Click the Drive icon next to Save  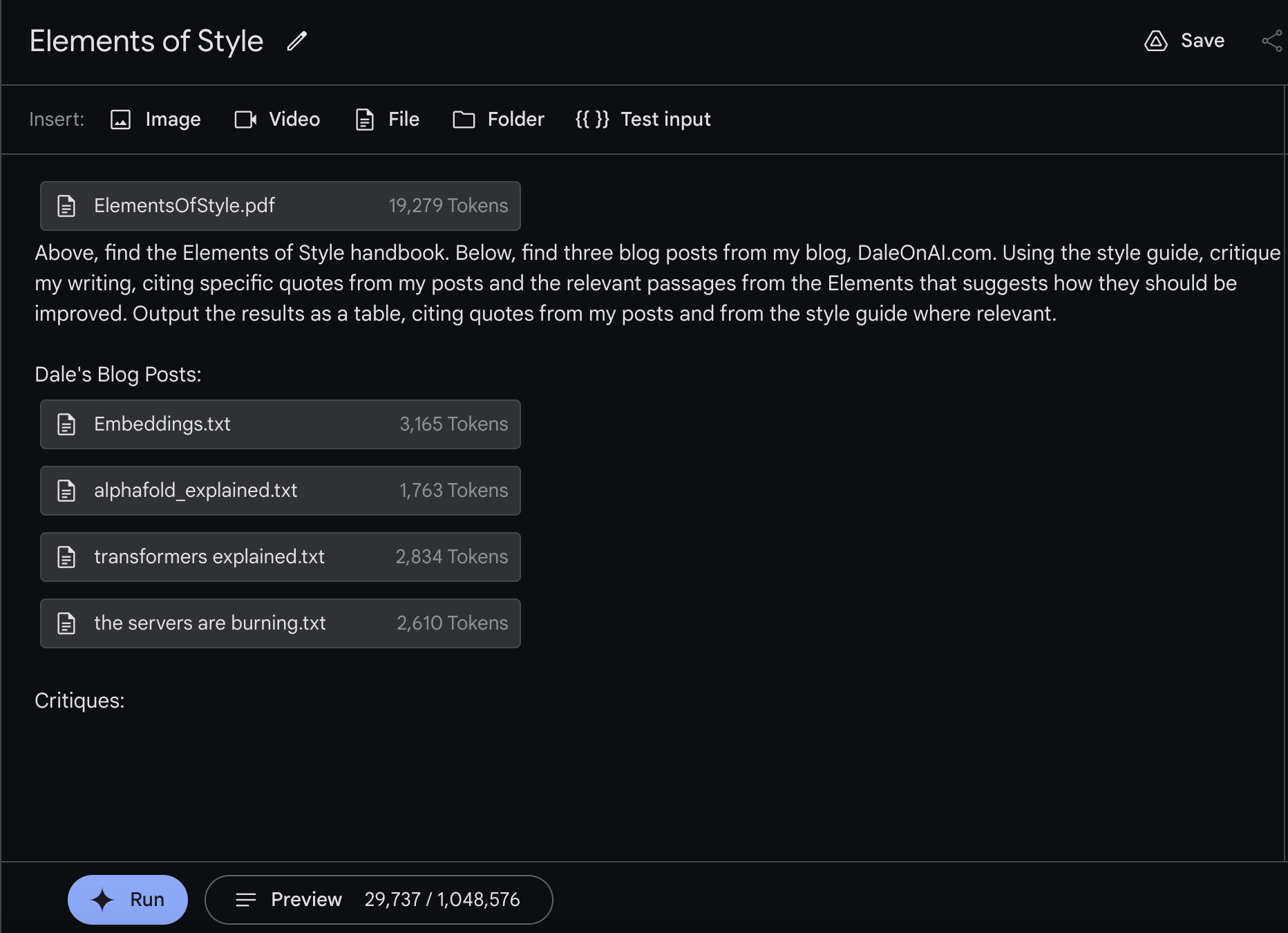click(x=1155, y=41)
